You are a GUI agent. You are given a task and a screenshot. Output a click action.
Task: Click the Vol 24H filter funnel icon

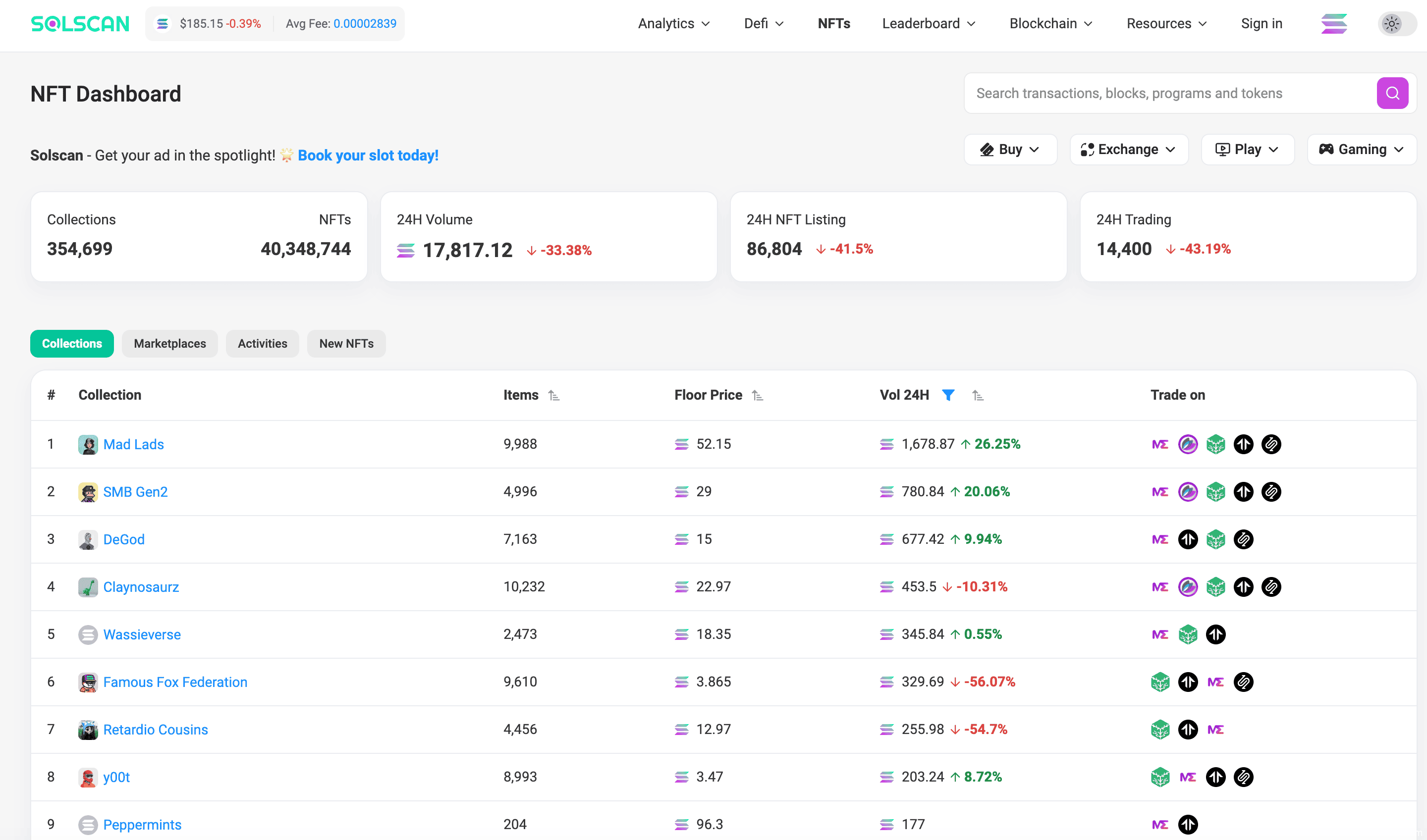click(x=948, y=395)
